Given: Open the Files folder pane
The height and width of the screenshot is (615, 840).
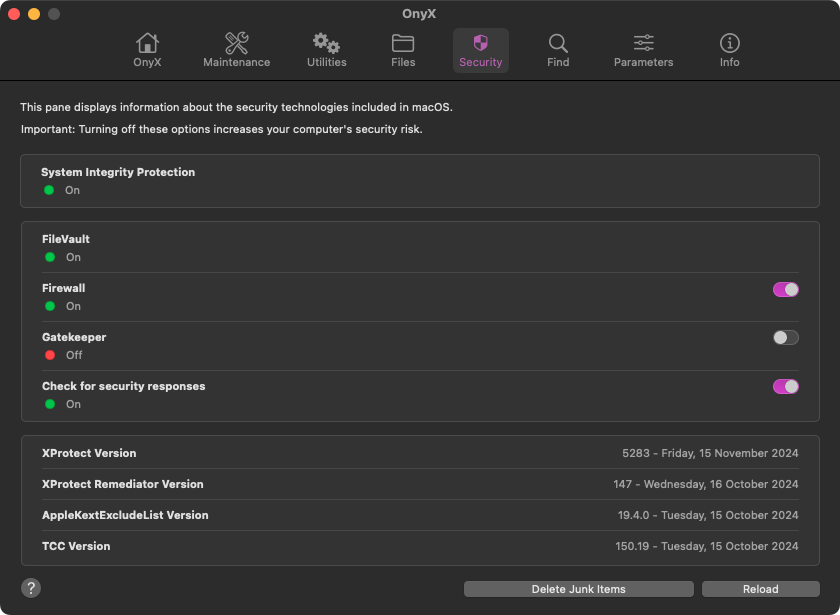Looking at the screenshot, I should [403, 50].
